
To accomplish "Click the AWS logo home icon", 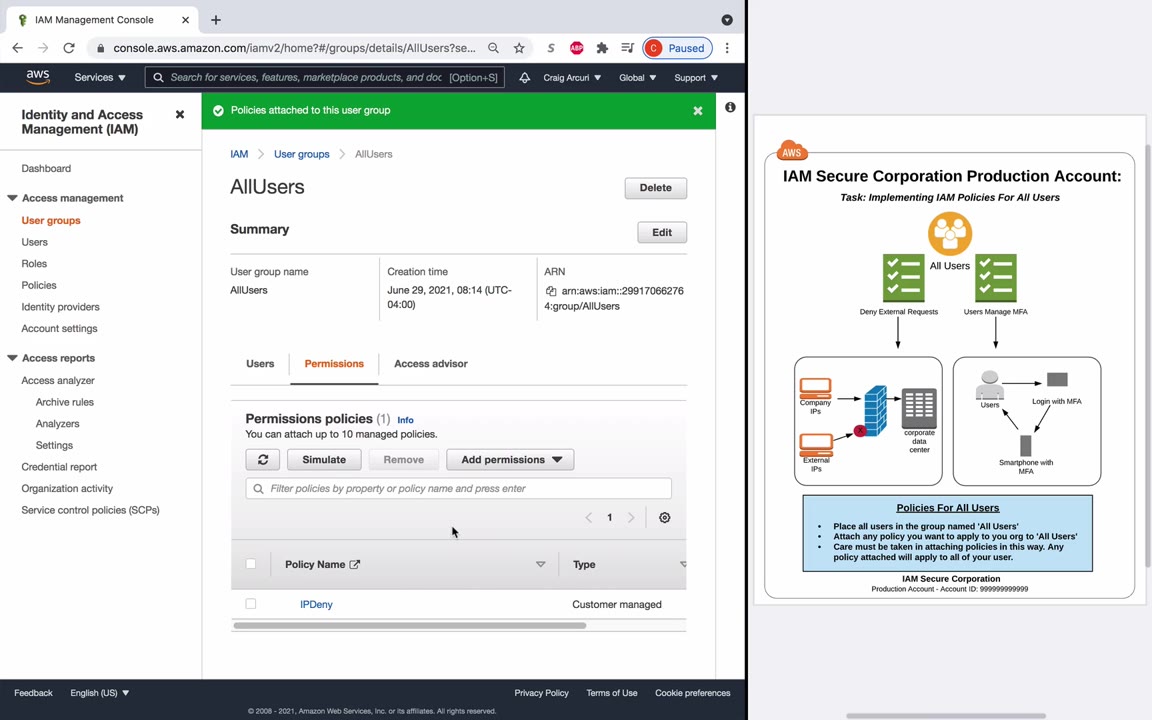I will 37,77.
